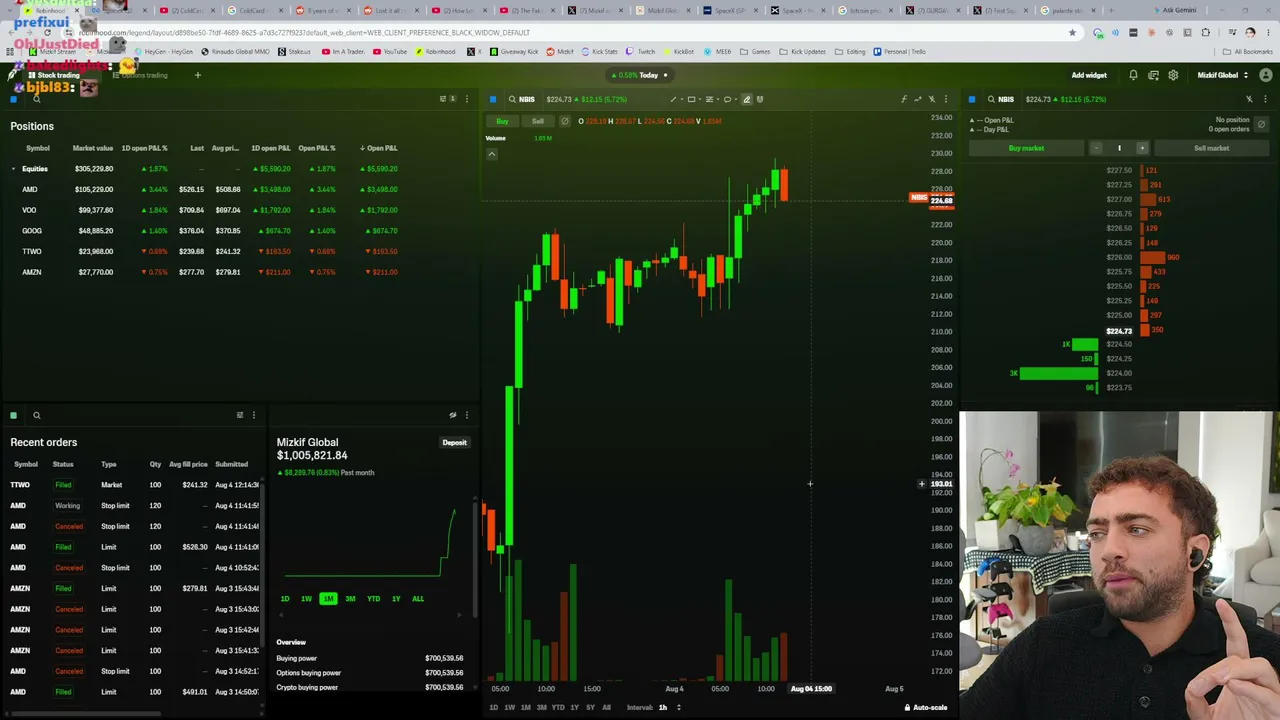Bookmark this page with the star icon
This screenshot has height=720, width=1280.
(1072, 32)
